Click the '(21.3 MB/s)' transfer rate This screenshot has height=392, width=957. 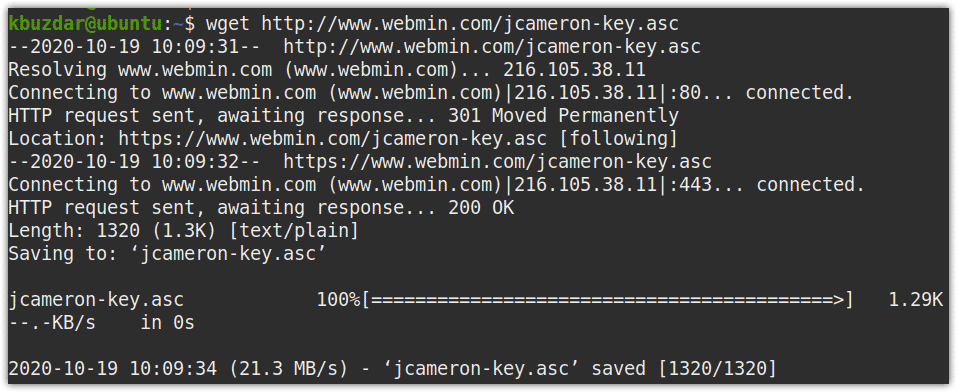(287, 369)
